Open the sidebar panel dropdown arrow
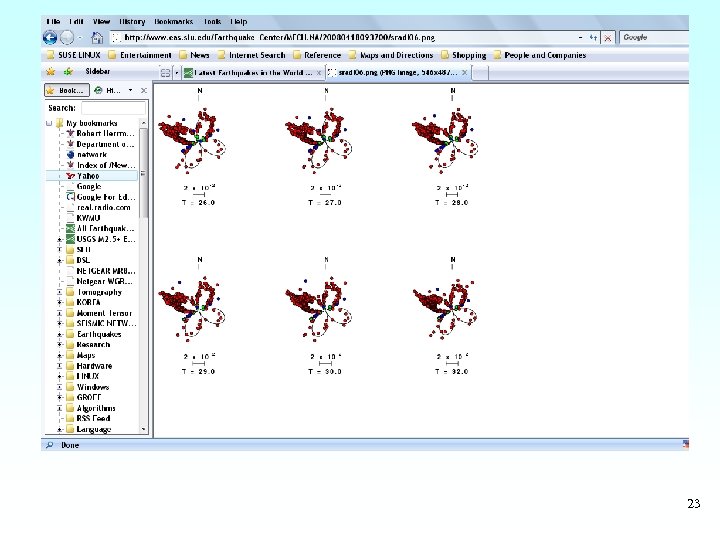720x540 pixels. coord(130,90)
